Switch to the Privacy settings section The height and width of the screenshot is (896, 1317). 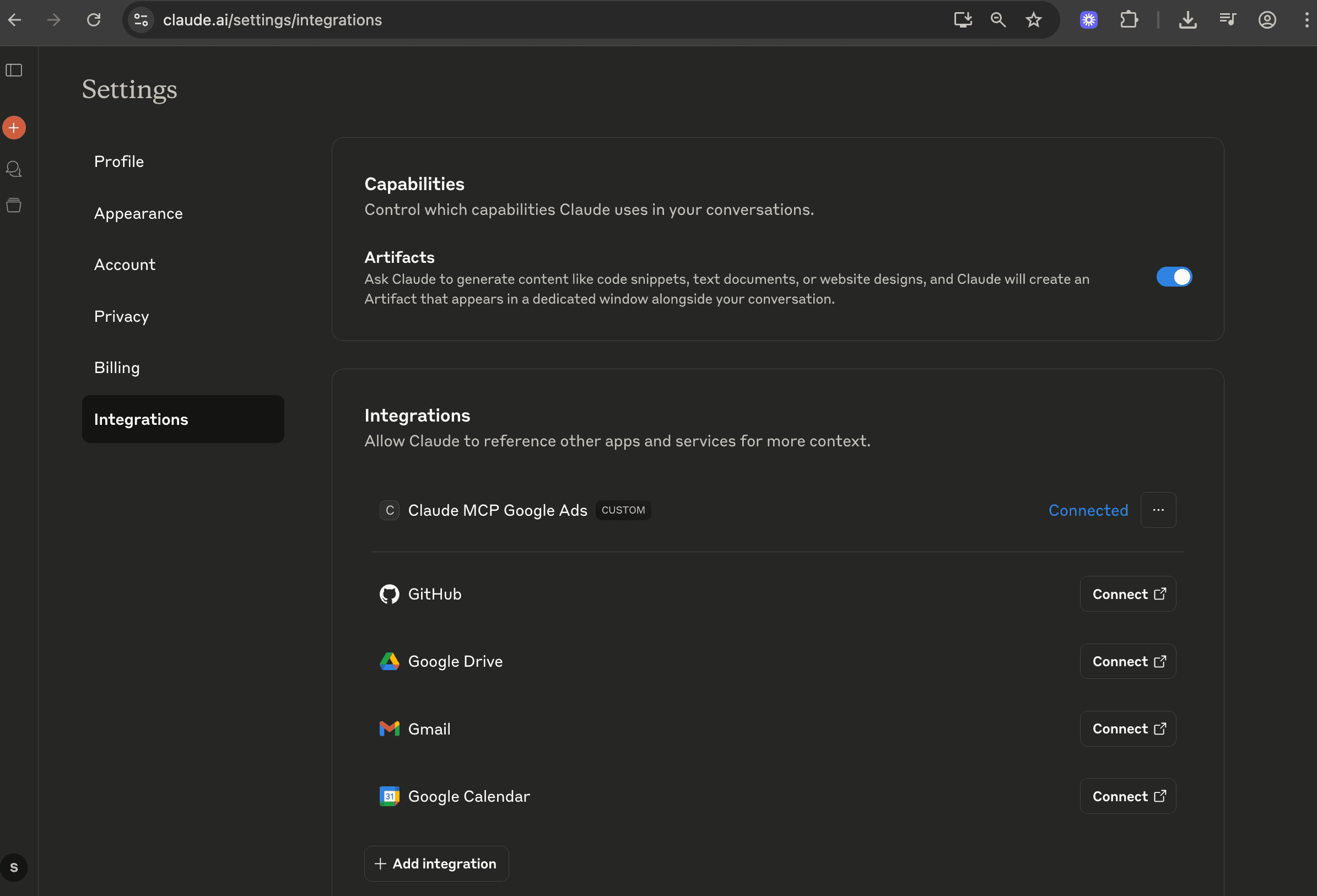coord(121,316)
